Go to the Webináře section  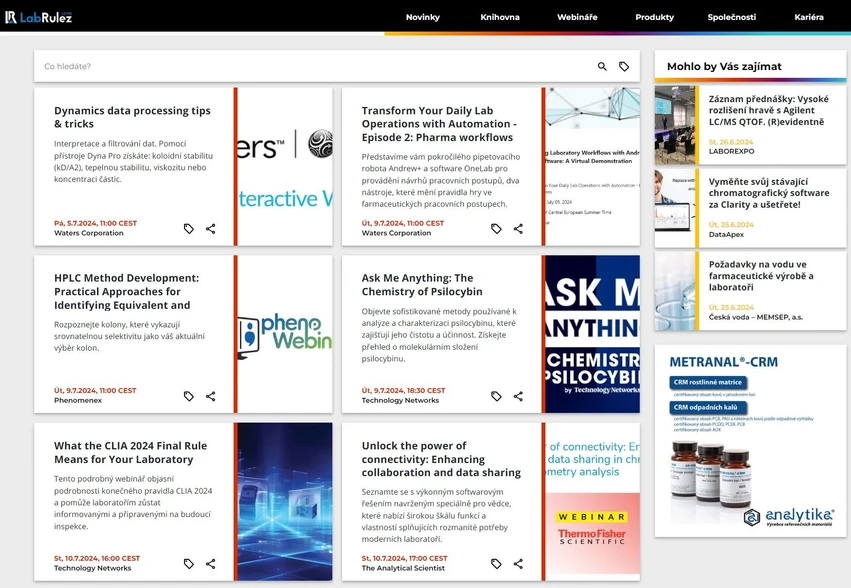pyautogui.click(x=577, y=17)
